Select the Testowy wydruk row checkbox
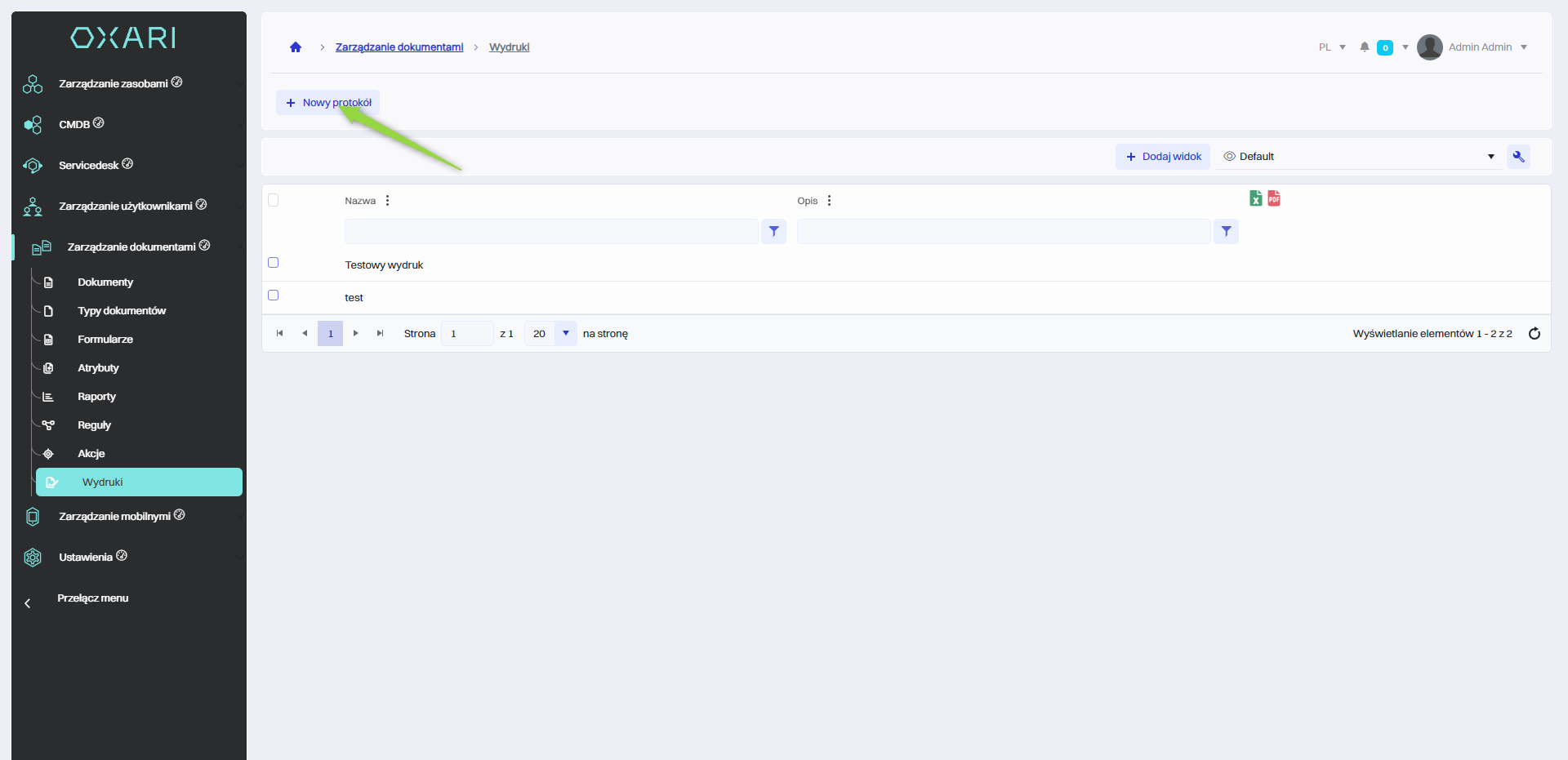This screenshot has height=760, width=1568. click(274, 263)
